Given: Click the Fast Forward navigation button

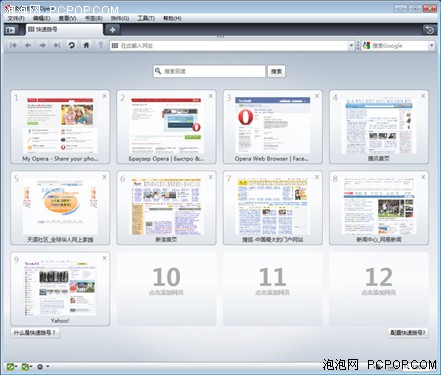Looking at the screenshot, I should click(x=57, y=45).
